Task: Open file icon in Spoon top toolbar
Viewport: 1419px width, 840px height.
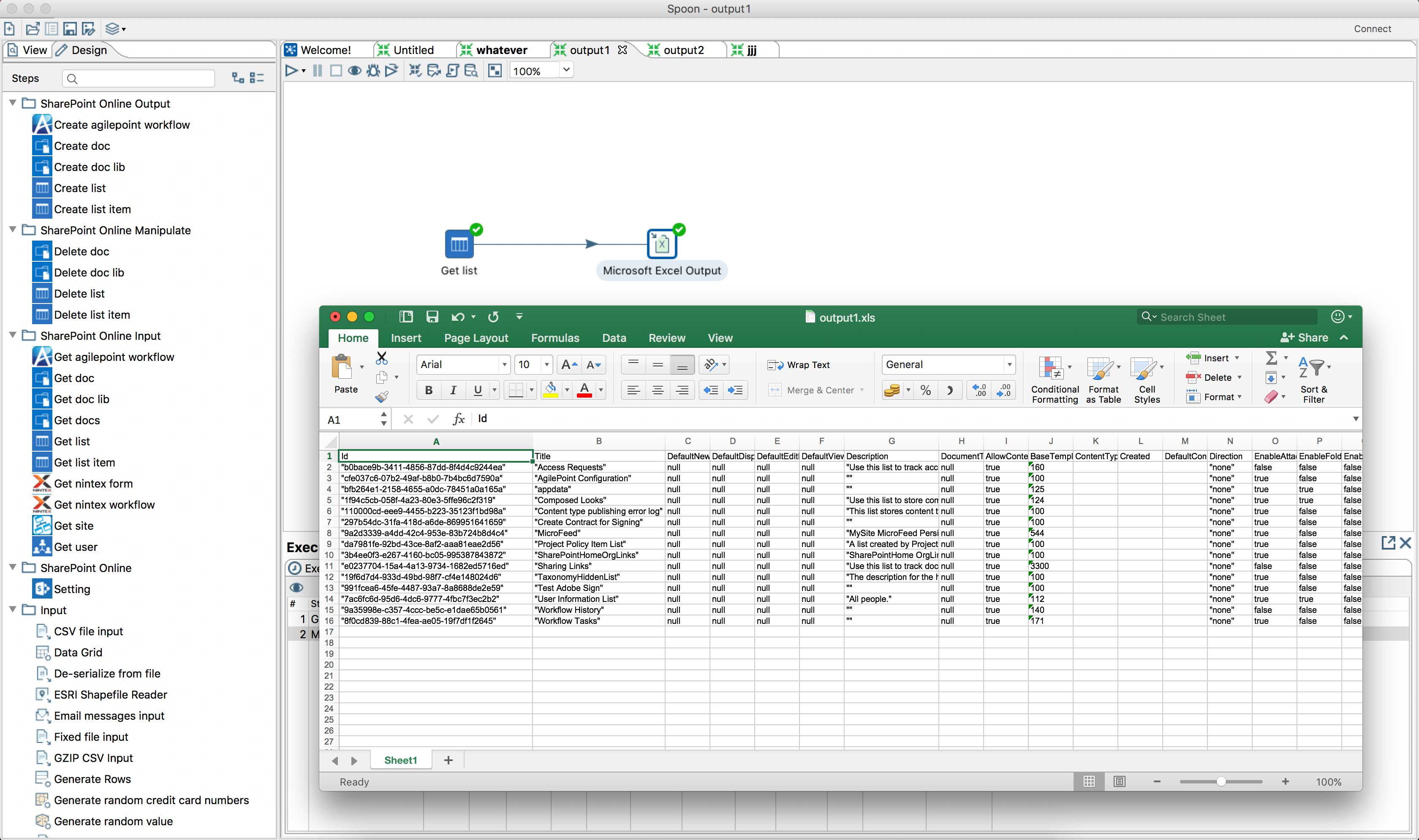Action: pyautogui.click(x=33, y=28)
